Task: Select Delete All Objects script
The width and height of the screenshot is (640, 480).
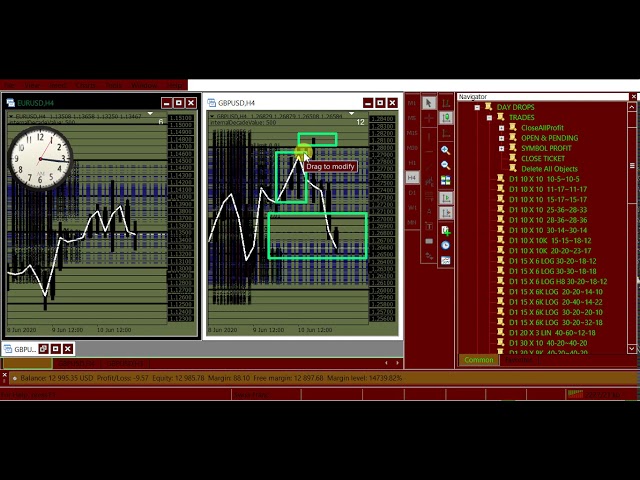Action: (549, 169)
